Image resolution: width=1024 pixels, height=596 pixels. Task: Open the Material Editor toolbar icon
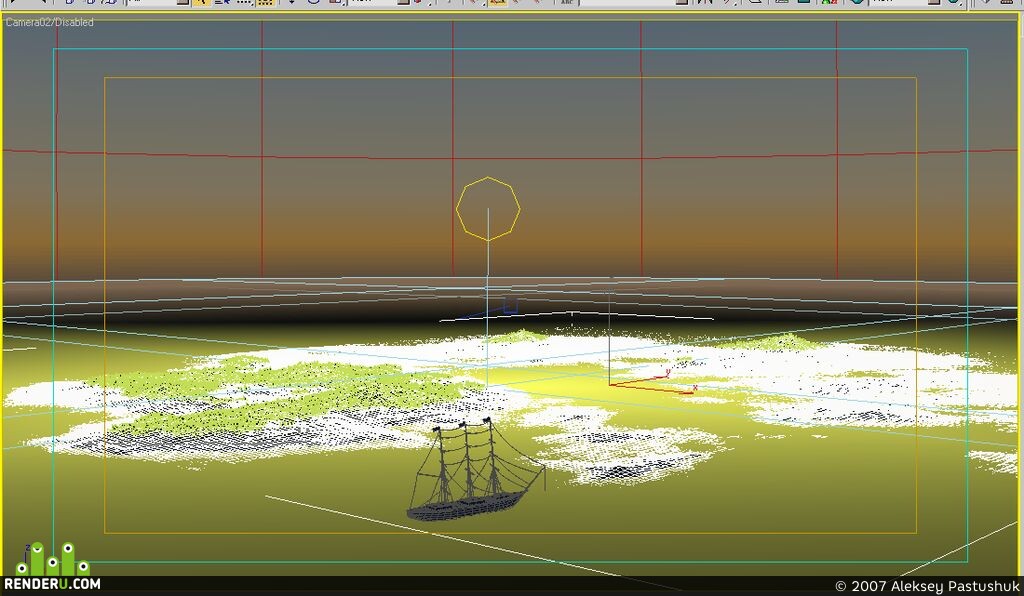[x=829, y=3]
